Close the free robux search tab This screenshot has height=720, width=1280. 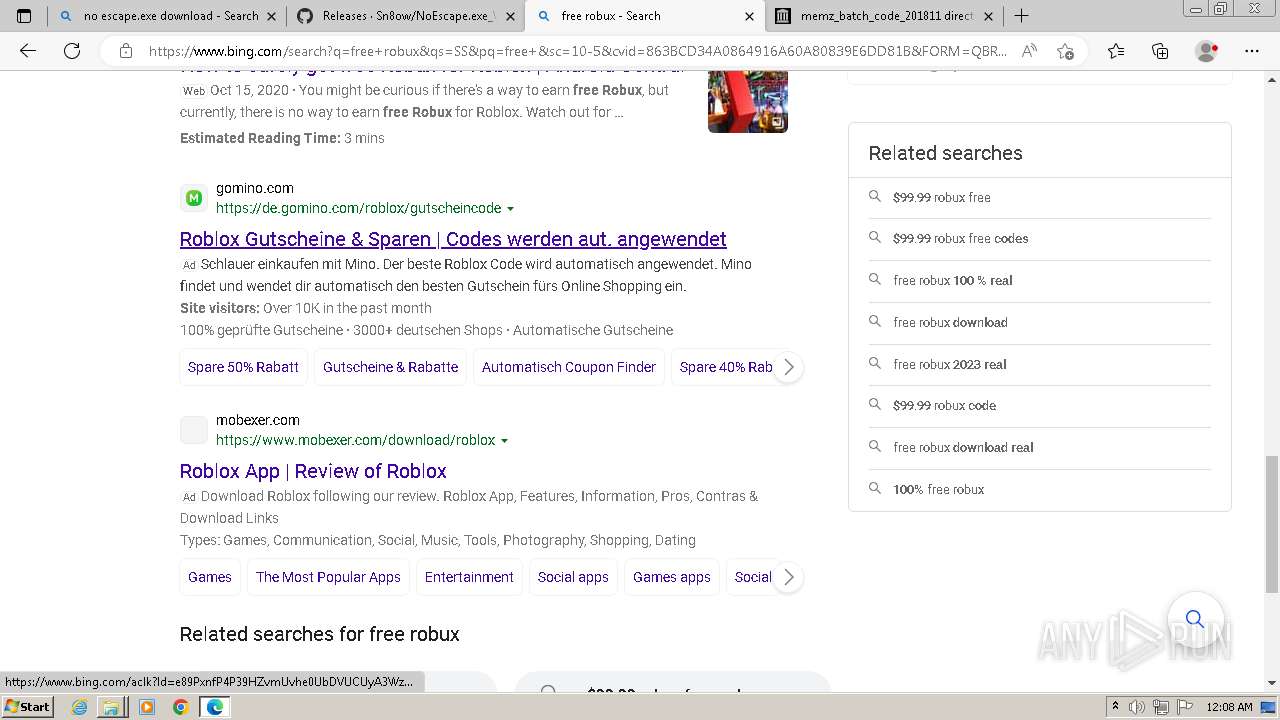point(749,16)
